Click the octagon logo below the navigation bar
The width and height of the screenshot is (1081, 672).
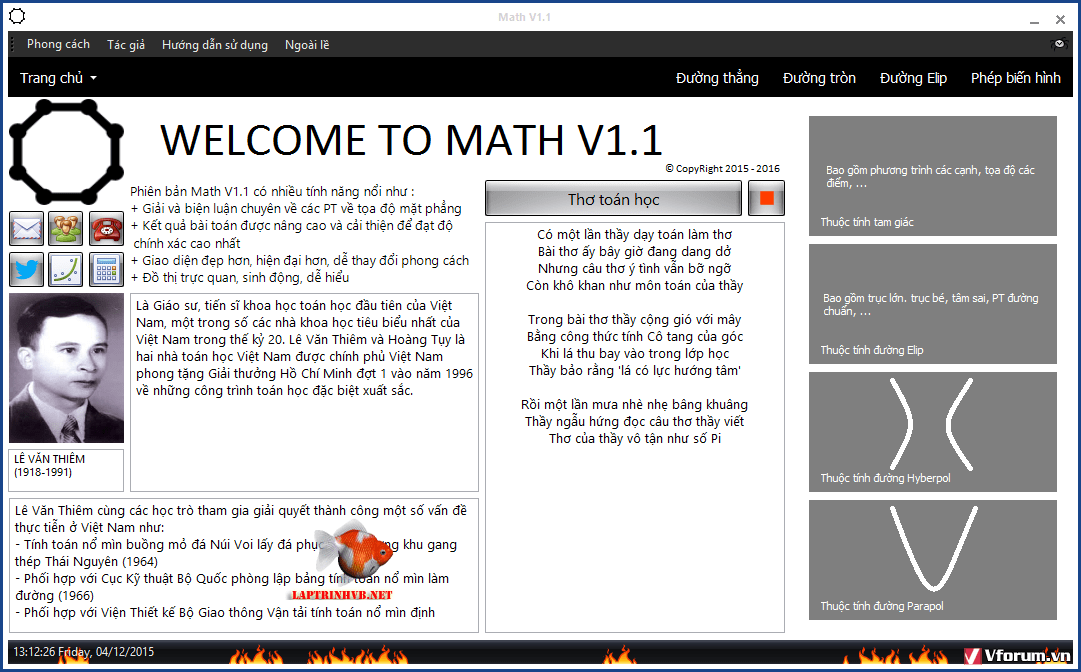66,152
